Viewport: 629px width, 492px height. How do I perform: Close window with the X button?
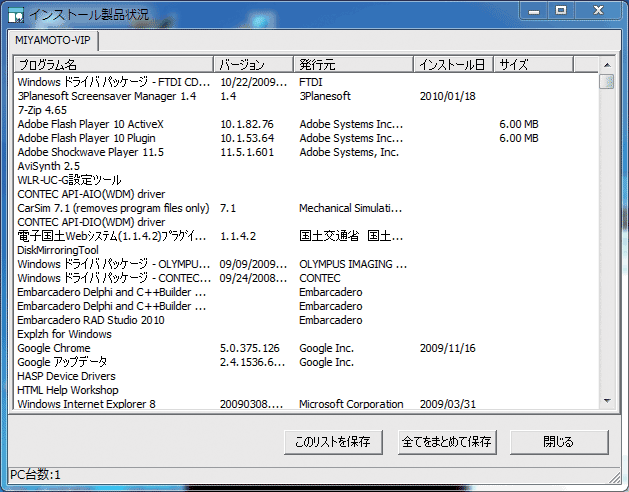point(599,11)
